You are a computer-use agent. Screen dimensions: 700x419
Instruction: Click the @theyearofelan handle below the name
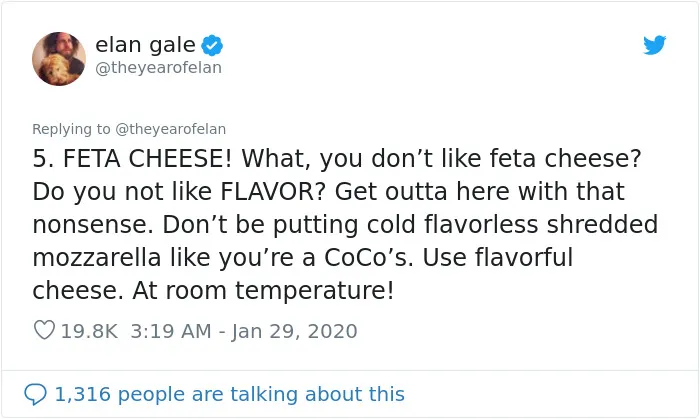click(x=158, y=67)
